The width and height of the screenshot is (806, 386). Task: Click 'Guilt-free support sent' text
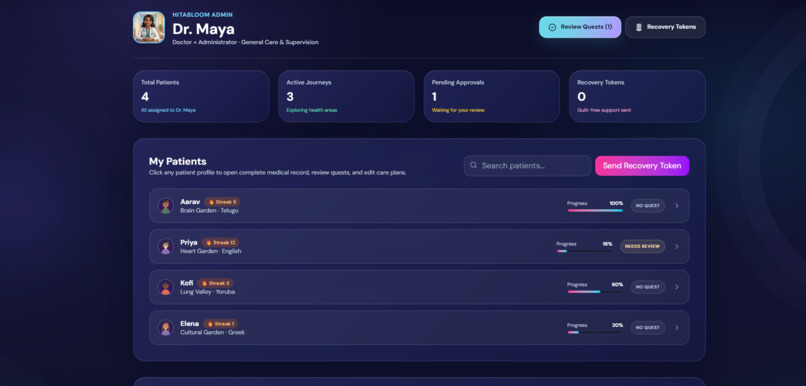(604, 110)
